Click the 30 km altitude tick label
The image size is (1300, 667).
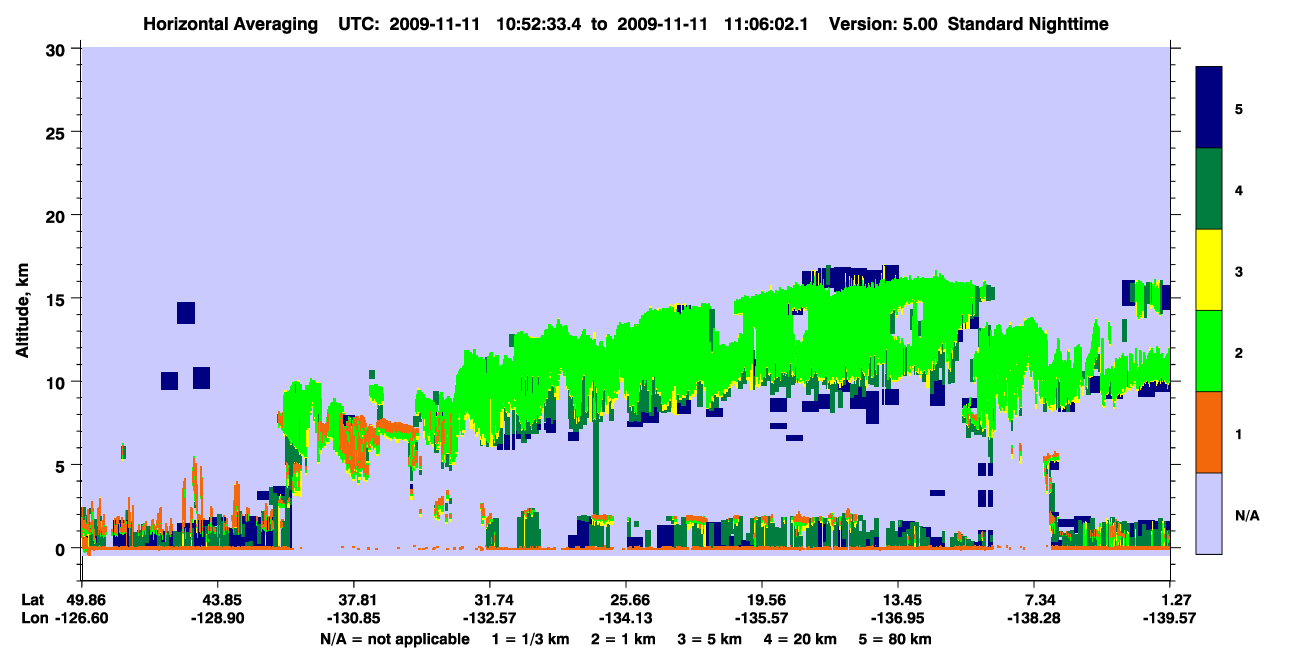pyautogui.click(x=58, y=49)
